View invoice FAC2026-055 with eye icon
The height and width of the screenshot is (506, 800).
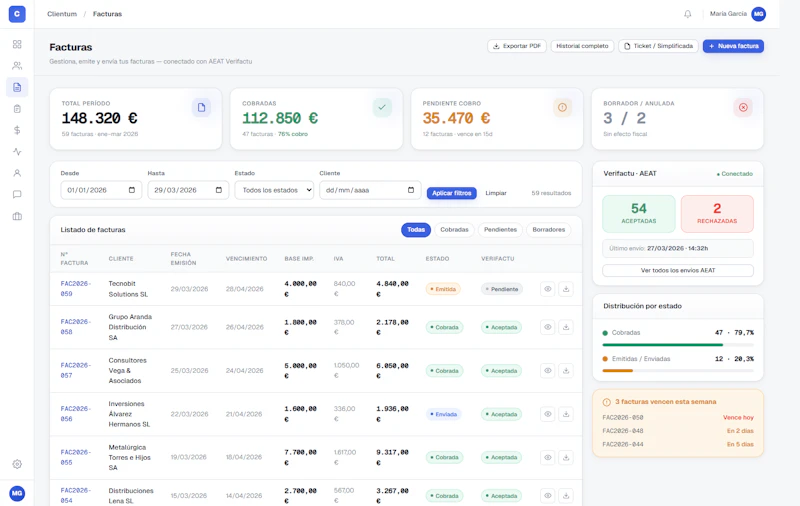click(547, 457)
